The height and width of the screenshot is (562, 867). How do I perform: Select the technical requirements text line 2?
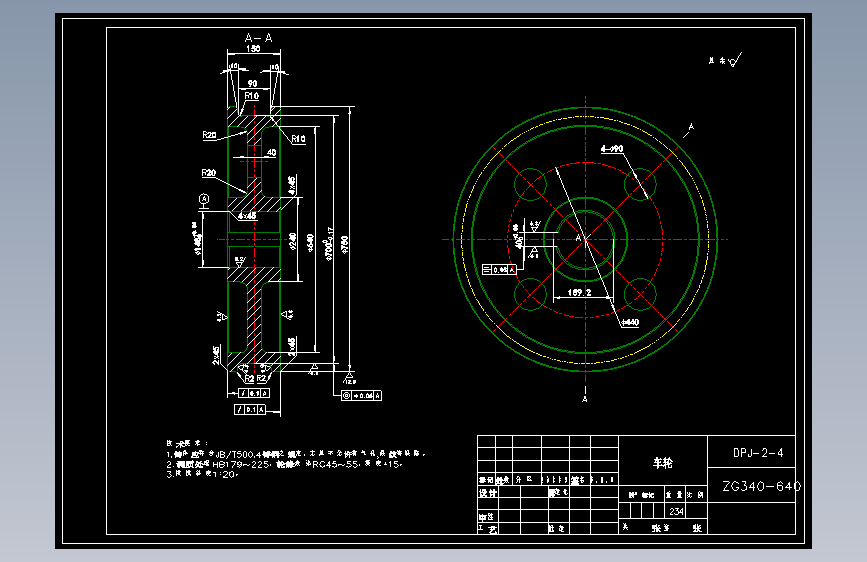point(284,464)
